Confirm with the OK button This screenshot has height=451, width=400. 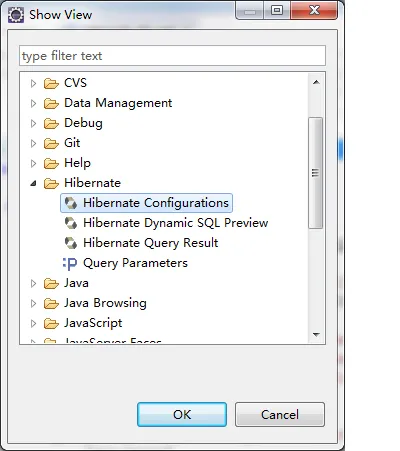182,414
